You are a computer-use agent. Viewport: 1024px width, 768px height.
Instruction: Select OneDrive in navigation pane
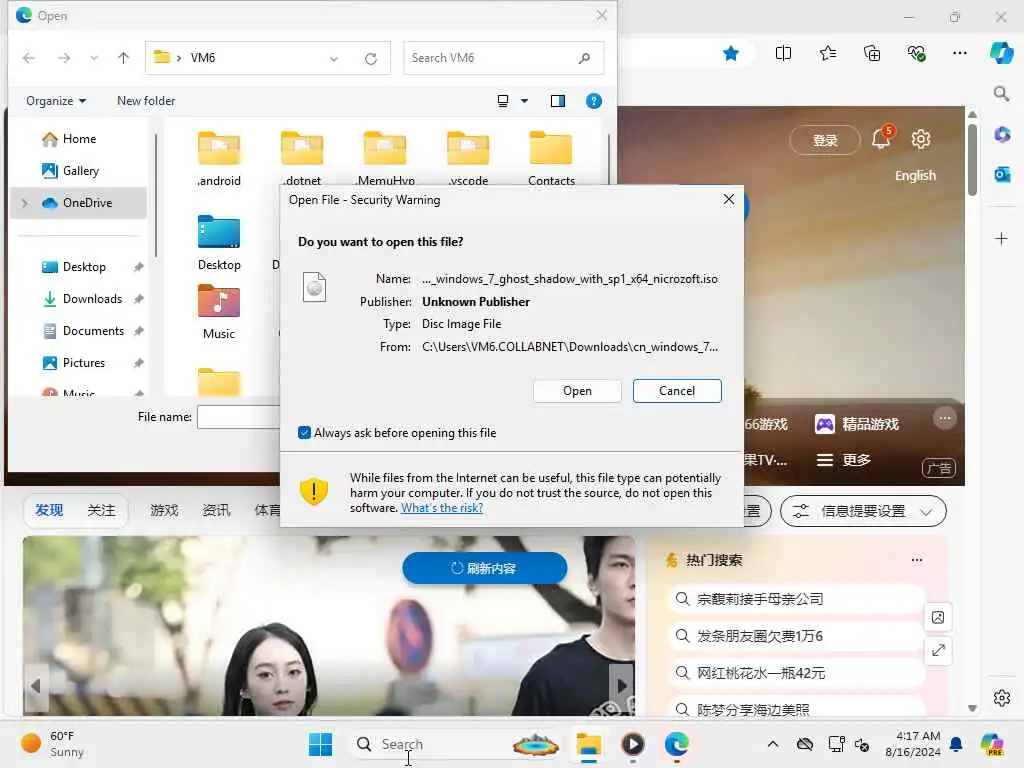click(78, 202)
